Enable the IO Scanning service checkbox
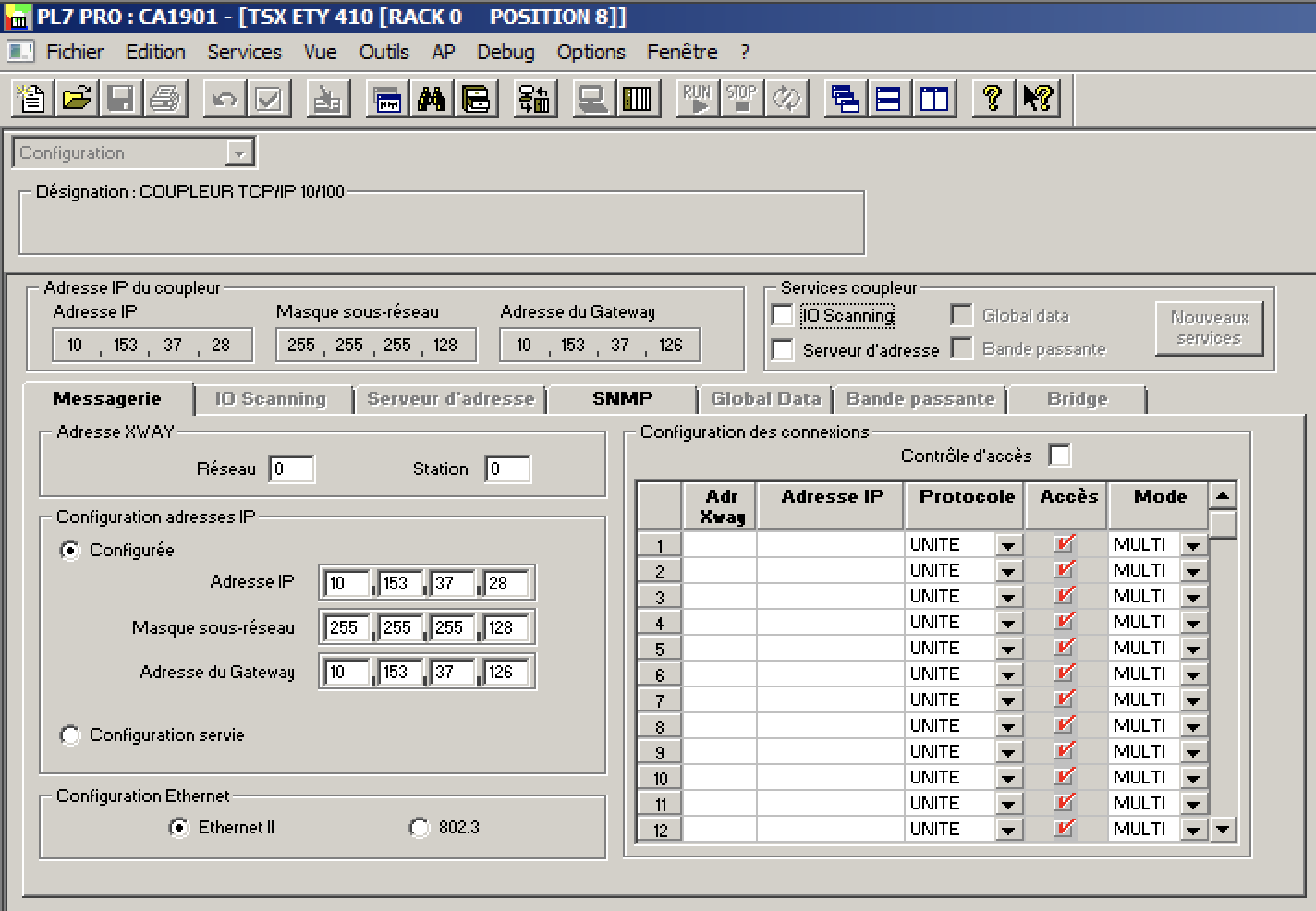Viewport: 1316px width, 911px height. coord(783,316)
